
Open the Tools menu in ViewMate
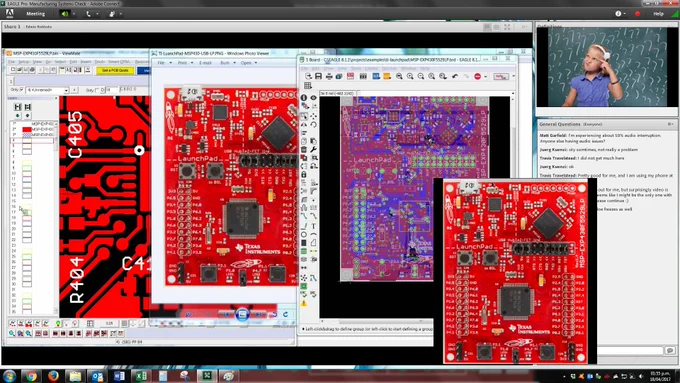pos(100,62)
